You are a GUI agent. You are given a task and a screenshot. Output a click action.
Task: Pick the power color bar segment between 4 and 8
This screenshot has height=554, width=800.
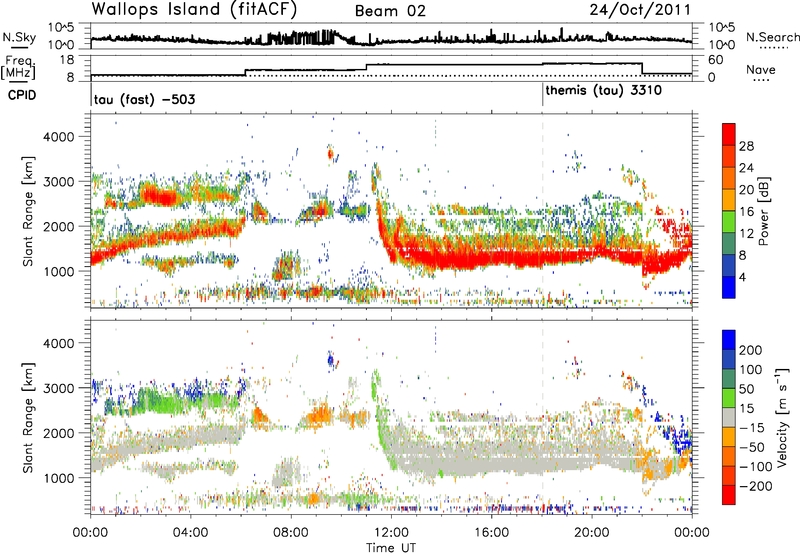(729, 265)
